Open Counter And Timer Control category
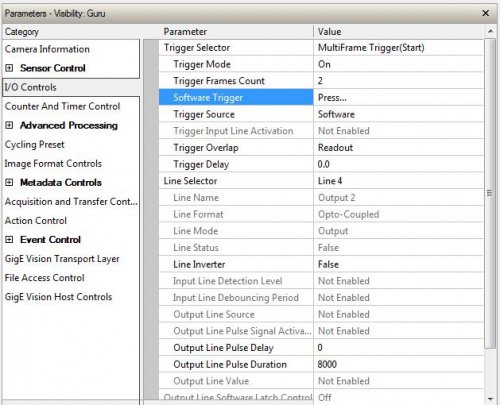 point(62,106)
